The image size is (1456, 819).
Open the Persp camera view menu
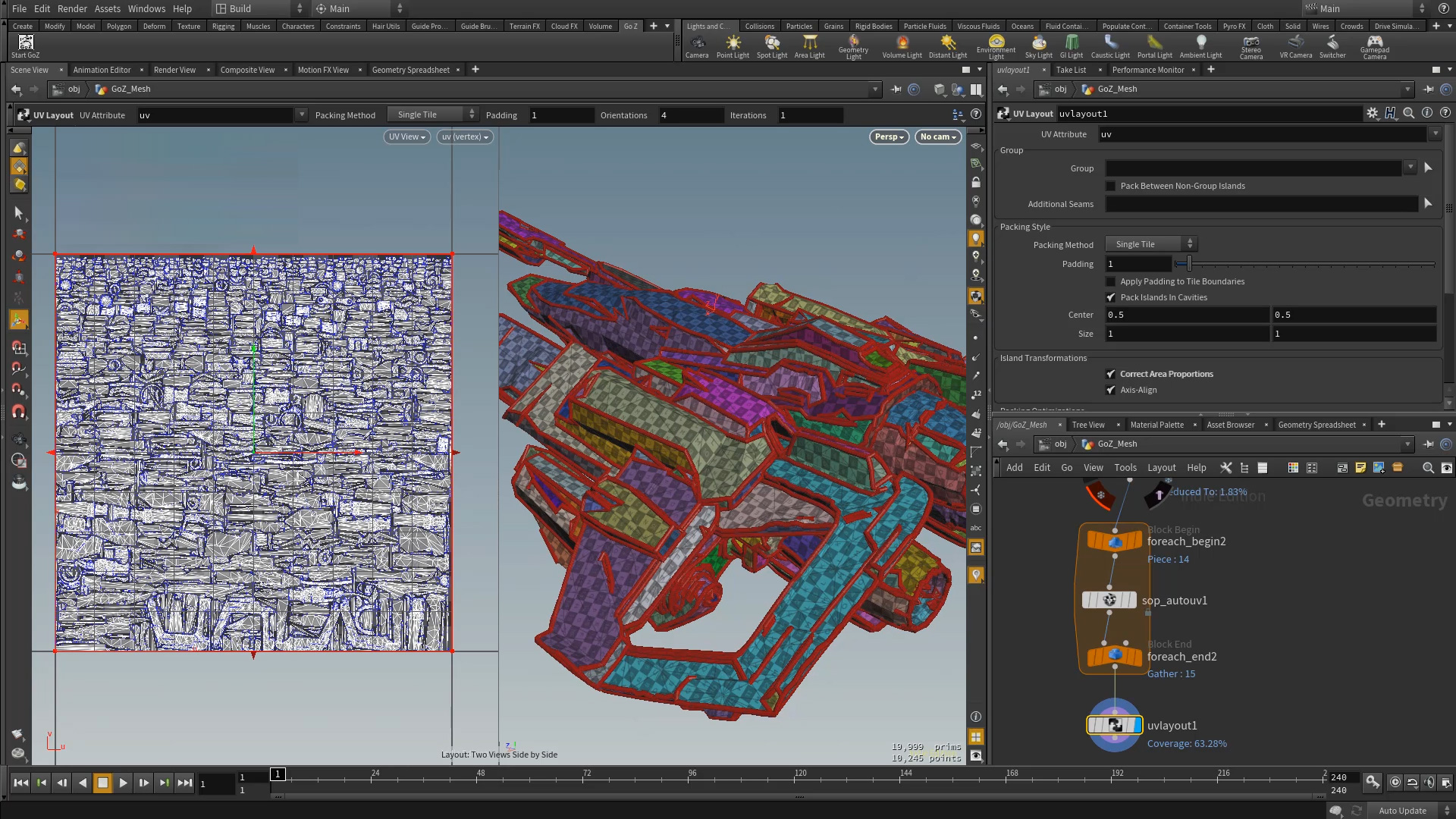pos(888,136)
